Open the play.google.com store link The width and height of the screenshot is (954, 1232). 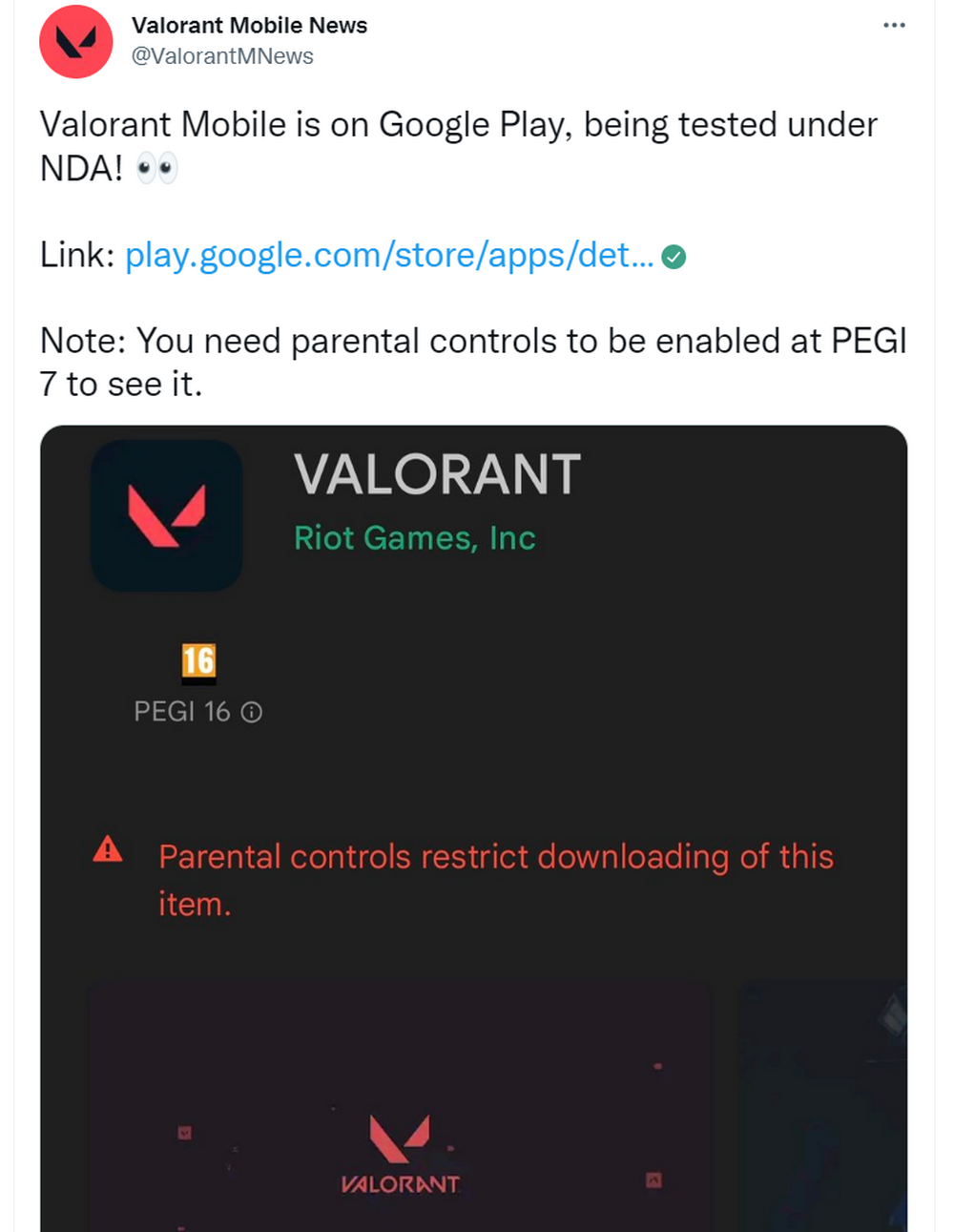click(x=389, y=255)
